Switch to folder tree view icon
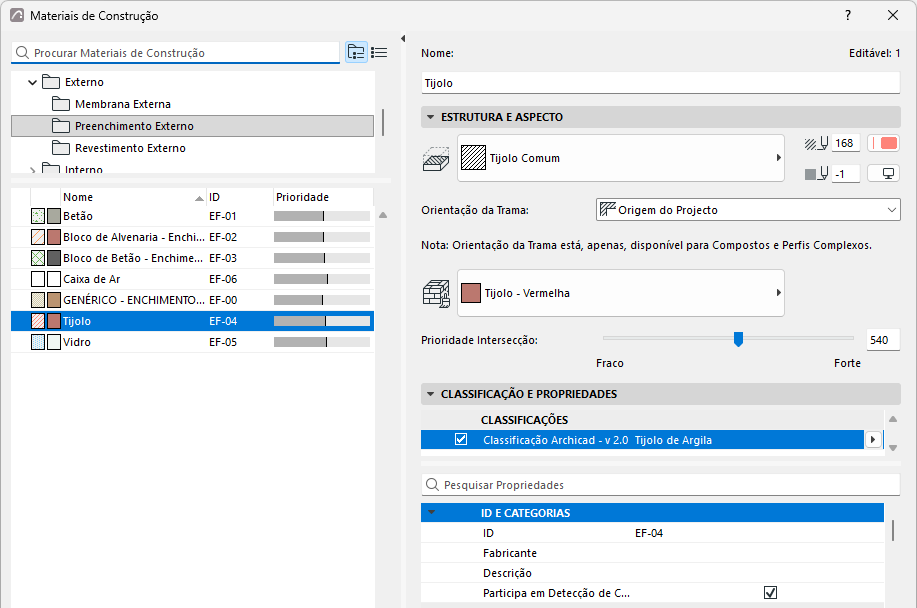Image resolution: width=917 pixels, height=608 pixels. tap(356, 53)
